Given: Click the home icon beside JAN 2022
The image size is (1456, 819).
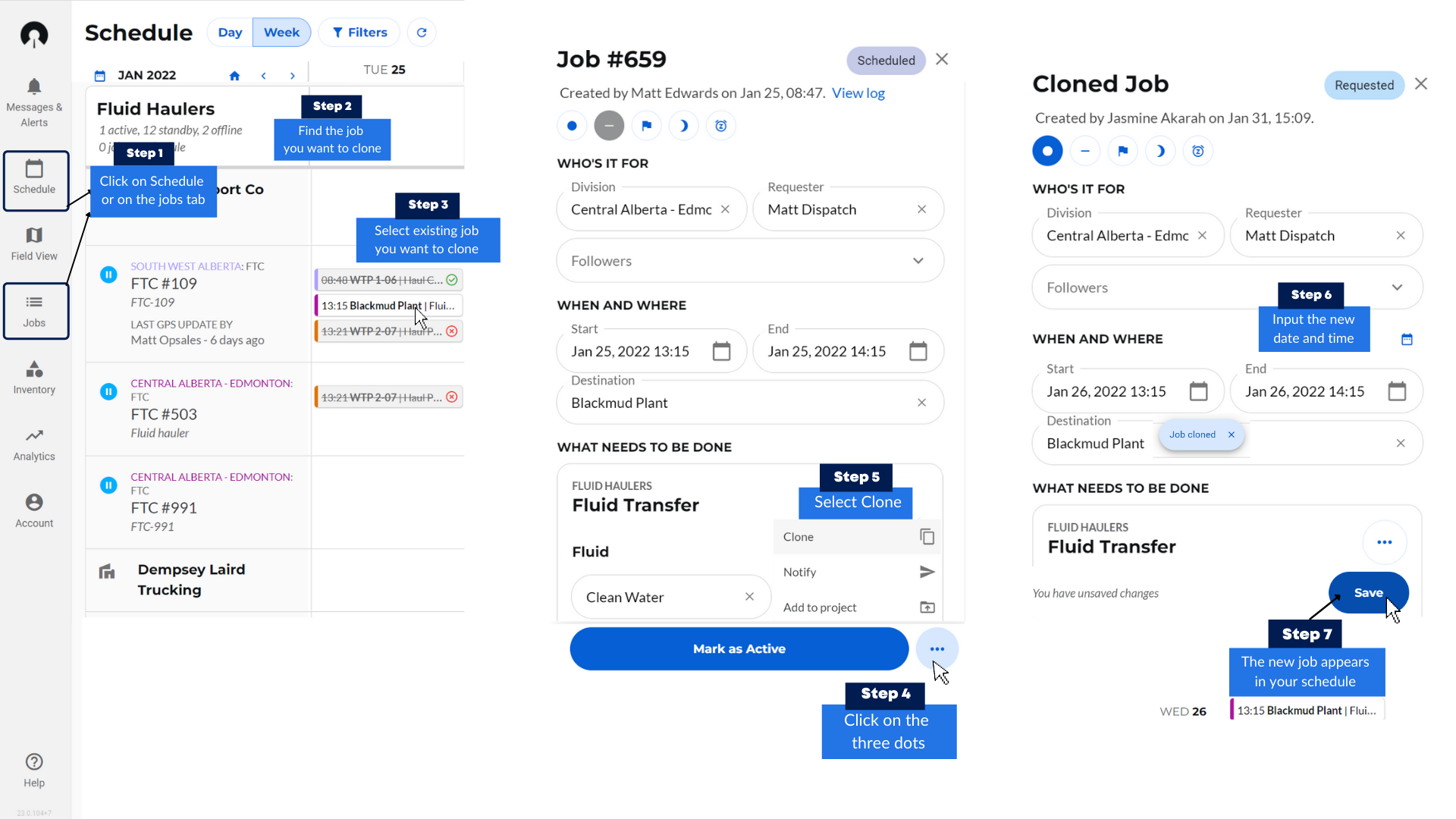Looking at the screenshot, I should tap(234, 76).
